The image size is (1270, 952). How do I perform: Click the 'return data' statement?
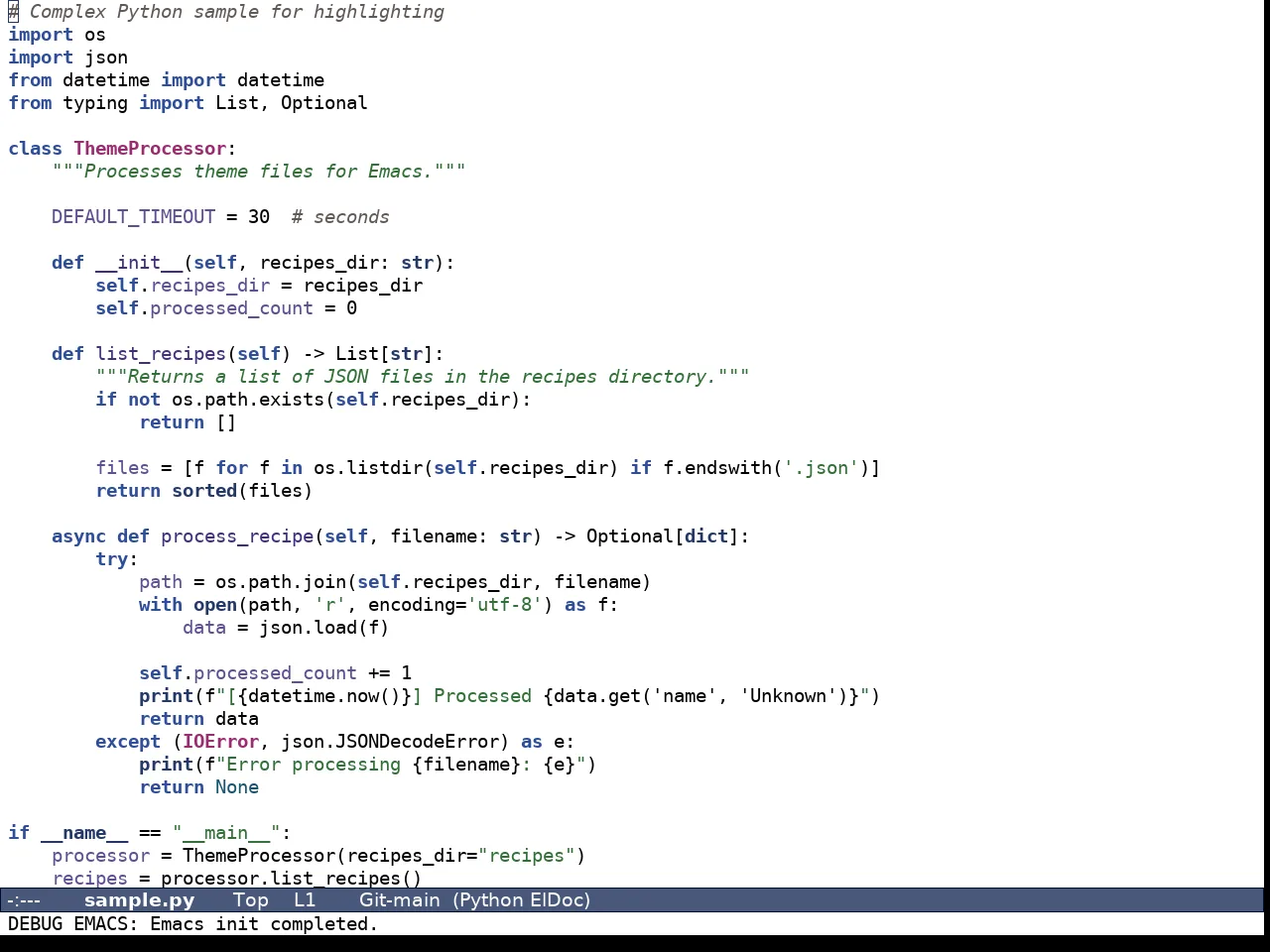(198, 719)
